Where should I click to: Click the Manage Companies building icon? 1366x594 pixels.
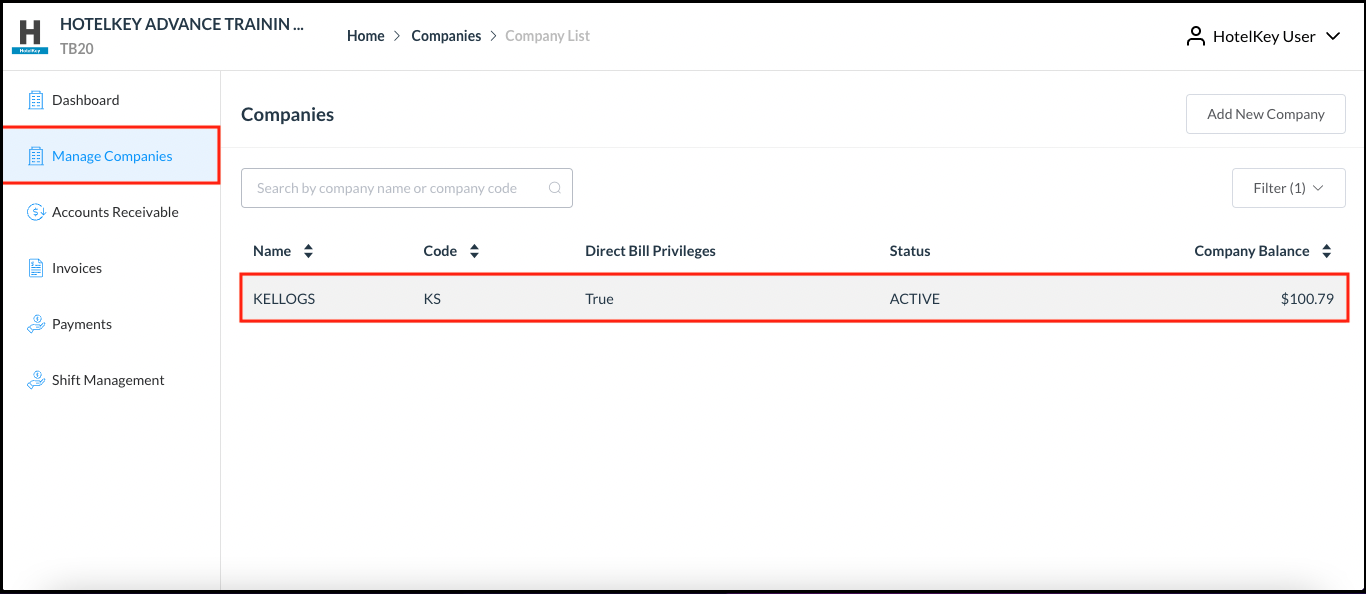[x=36, y=155]
